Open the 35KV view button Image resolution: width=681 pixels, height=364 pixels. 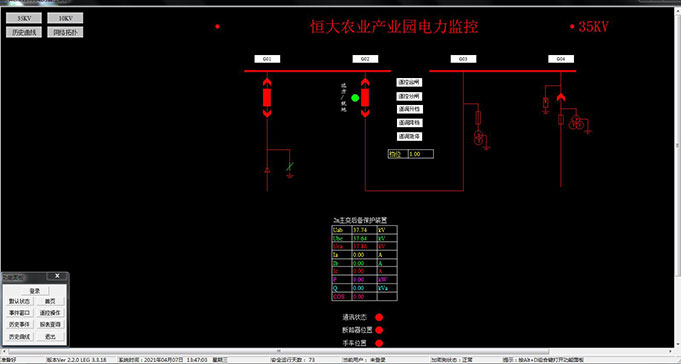[x=24, y=18]
